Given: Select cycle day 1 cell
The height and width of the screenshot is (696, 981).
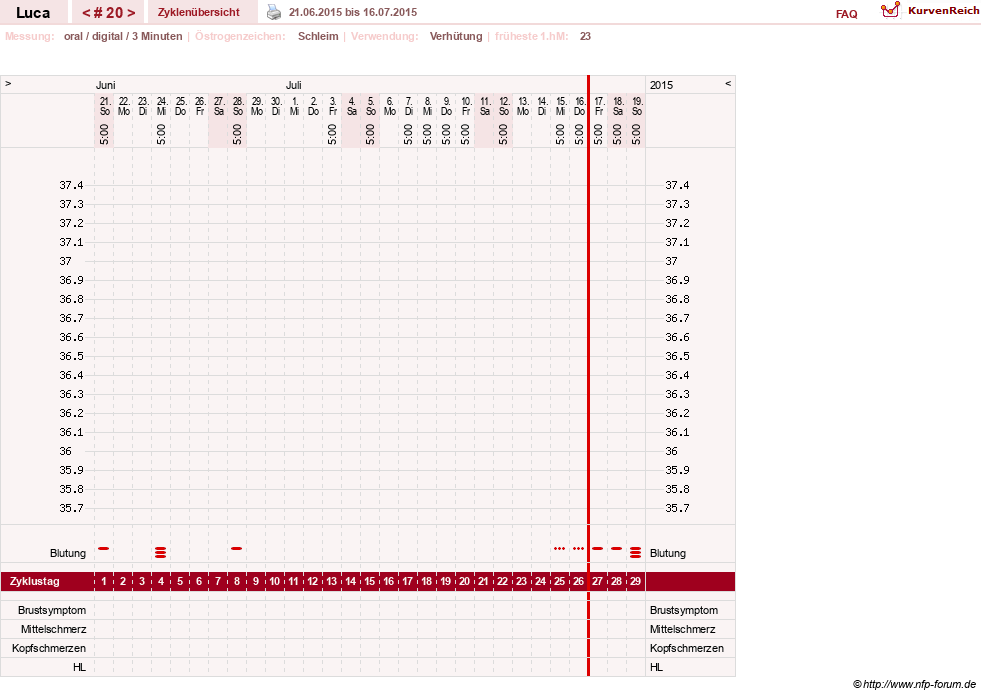Looking at the screenshot, I should (x=104, y=581).
